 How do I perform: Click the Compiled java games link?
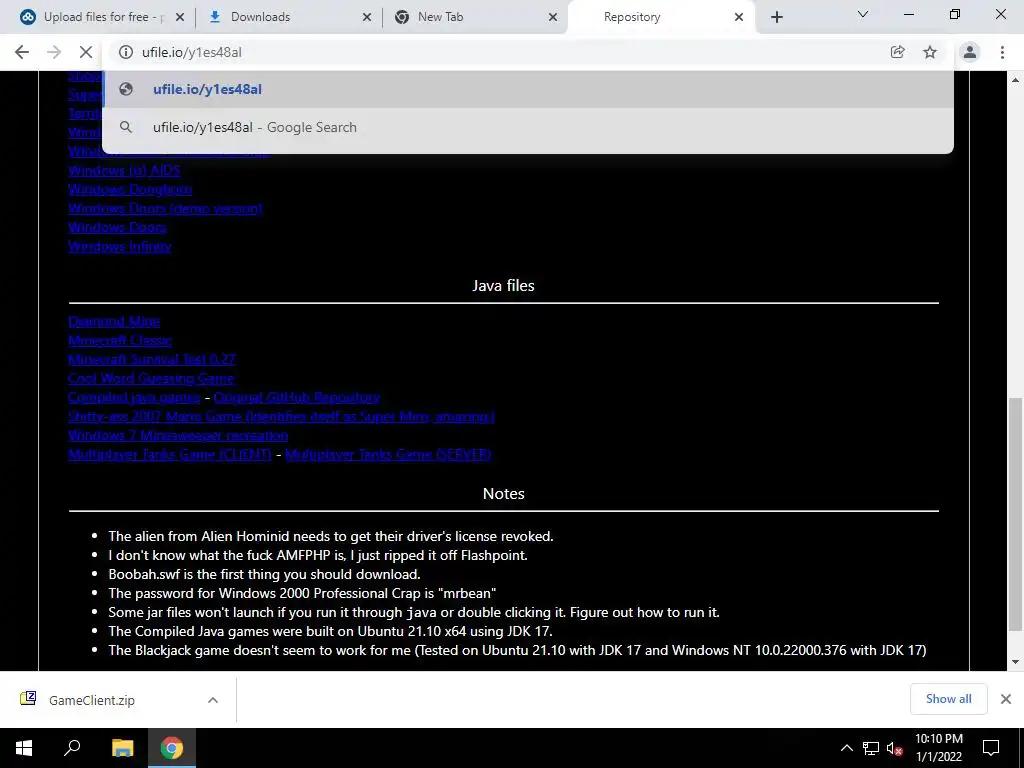coord(134,397)
